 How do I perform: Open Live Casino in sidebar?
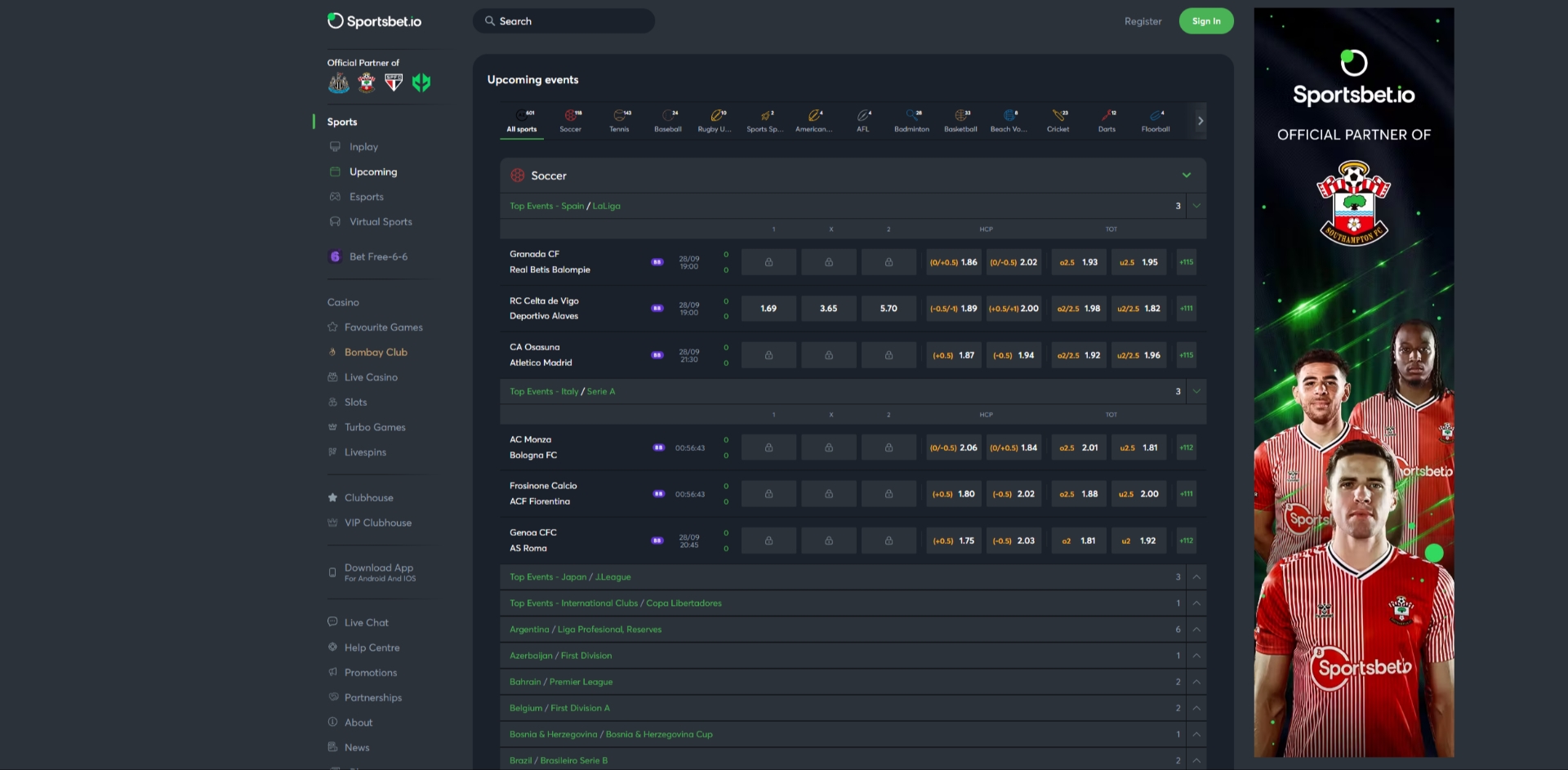tap(371, 377)
